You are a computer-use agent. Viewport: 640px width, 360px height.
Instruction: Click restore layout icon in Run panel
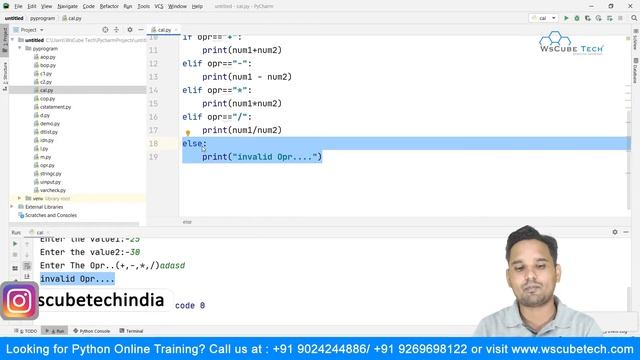click(x=15, y=268)
